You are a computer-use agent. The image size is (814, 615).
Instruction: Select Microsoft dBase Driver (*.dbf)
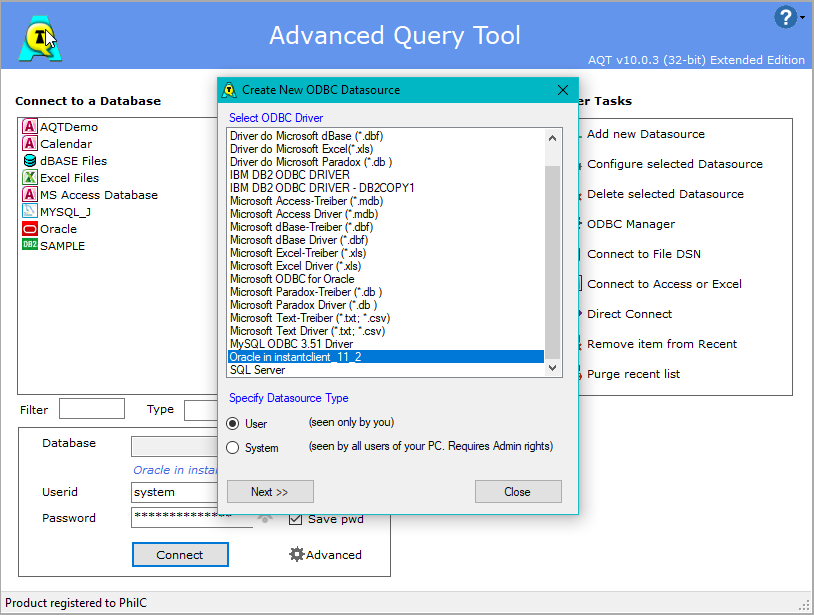coord(386,240)
